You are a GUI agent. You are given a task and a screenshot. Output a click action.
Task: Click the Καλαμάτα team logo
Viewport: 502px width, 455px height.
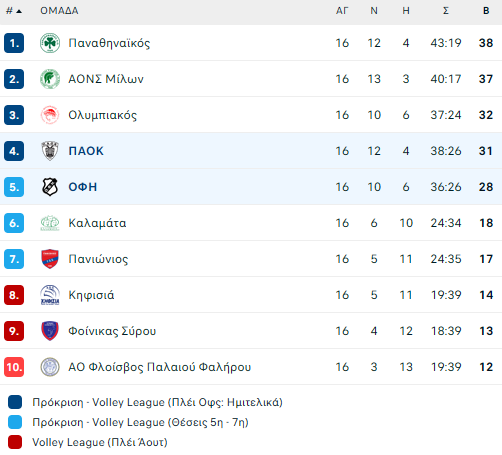(50, 223)
